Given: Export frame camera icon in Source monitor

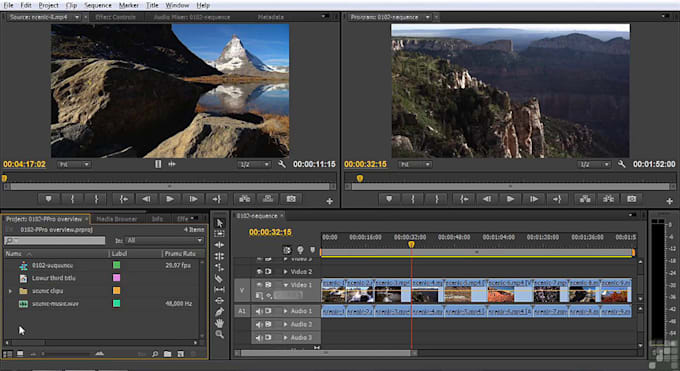Looking at the screenshot, I should click(291, 199).
